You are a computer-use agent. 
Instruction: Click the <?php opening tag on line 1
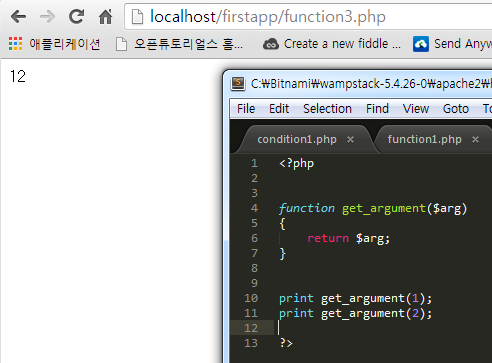coord(296,163)
